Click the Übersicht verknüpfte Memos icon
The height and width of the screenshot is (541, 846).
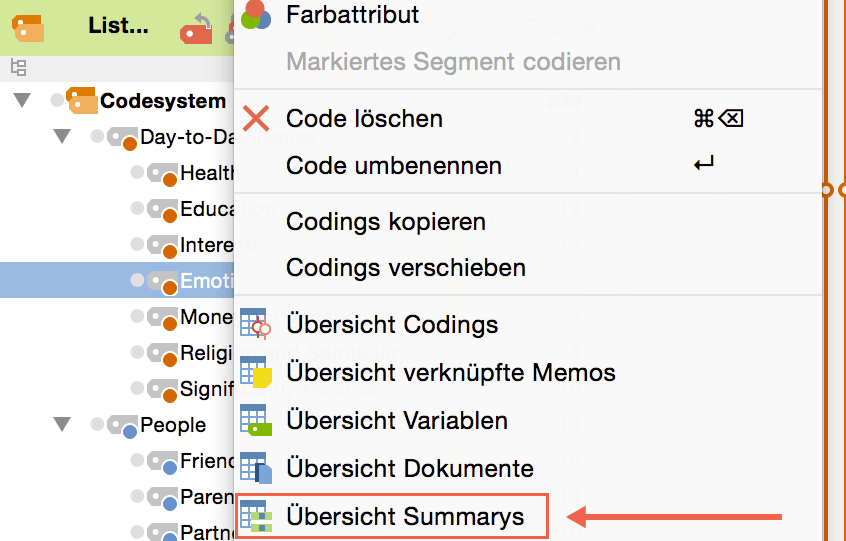[256, 372]
